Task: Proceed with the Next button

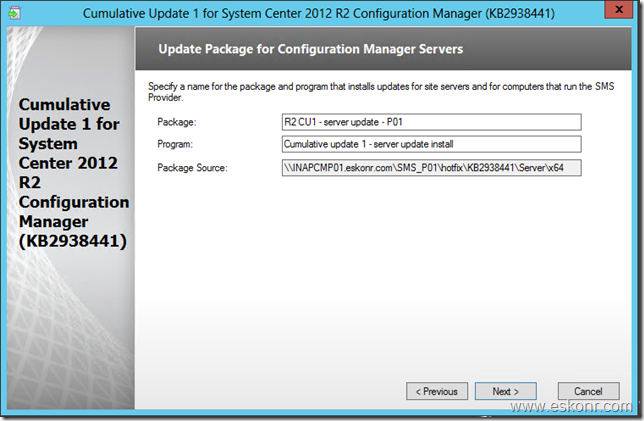Action: tap(506, 391)
